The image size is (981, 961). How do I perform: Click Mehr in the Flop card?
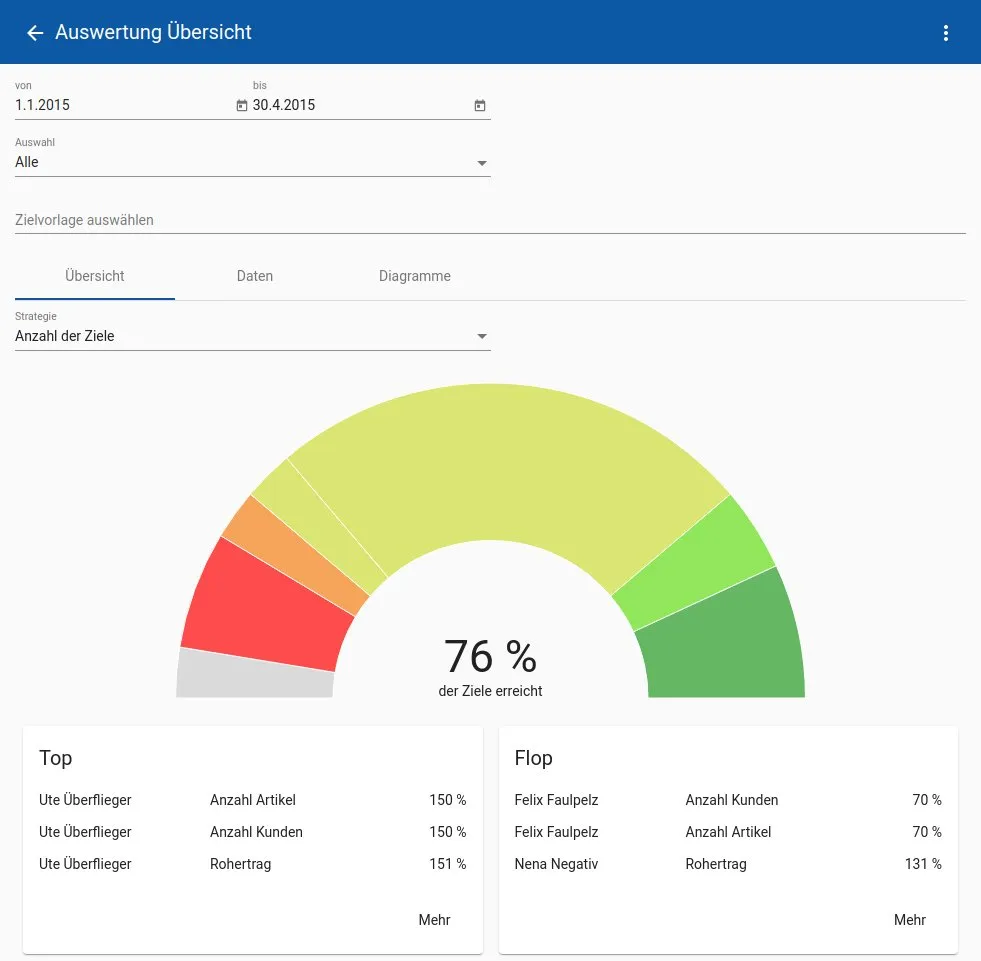[x=909, y=920]
